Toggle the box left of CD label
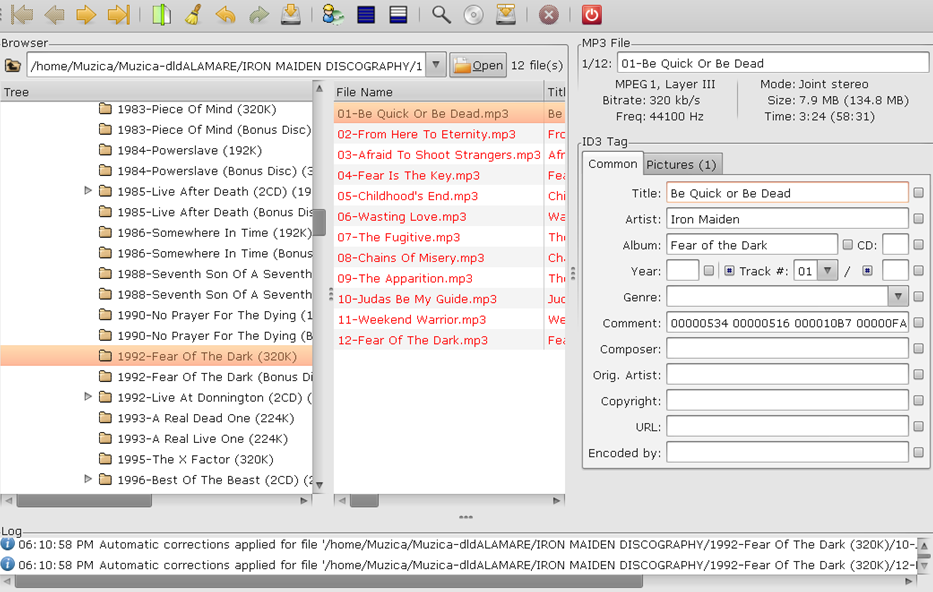The height and width of the screenshot is (592, 933). click(x=848, y=245)
